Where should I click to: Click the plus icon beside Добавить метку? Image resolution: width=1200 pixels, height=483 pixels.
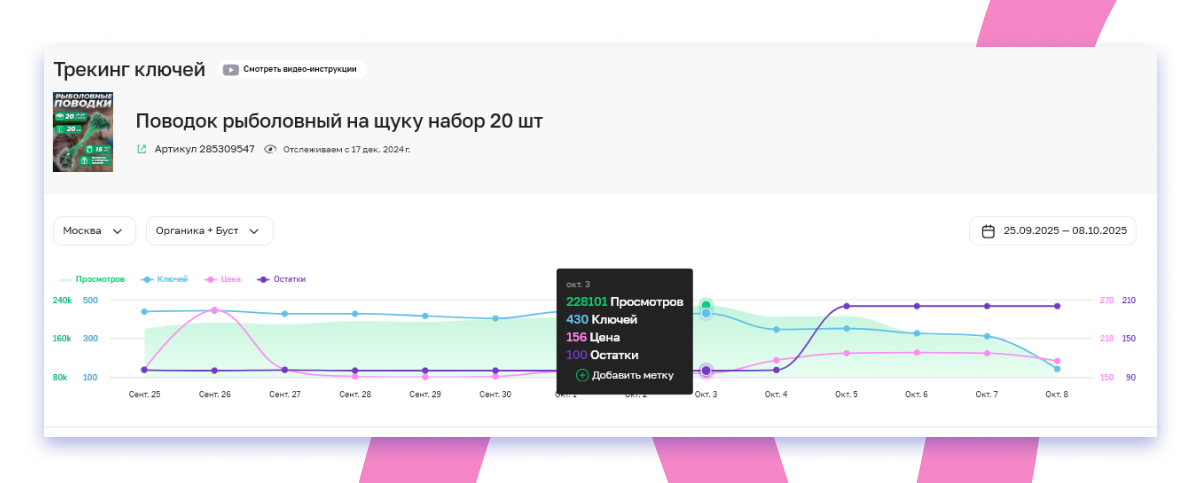(x=582, y=375)
